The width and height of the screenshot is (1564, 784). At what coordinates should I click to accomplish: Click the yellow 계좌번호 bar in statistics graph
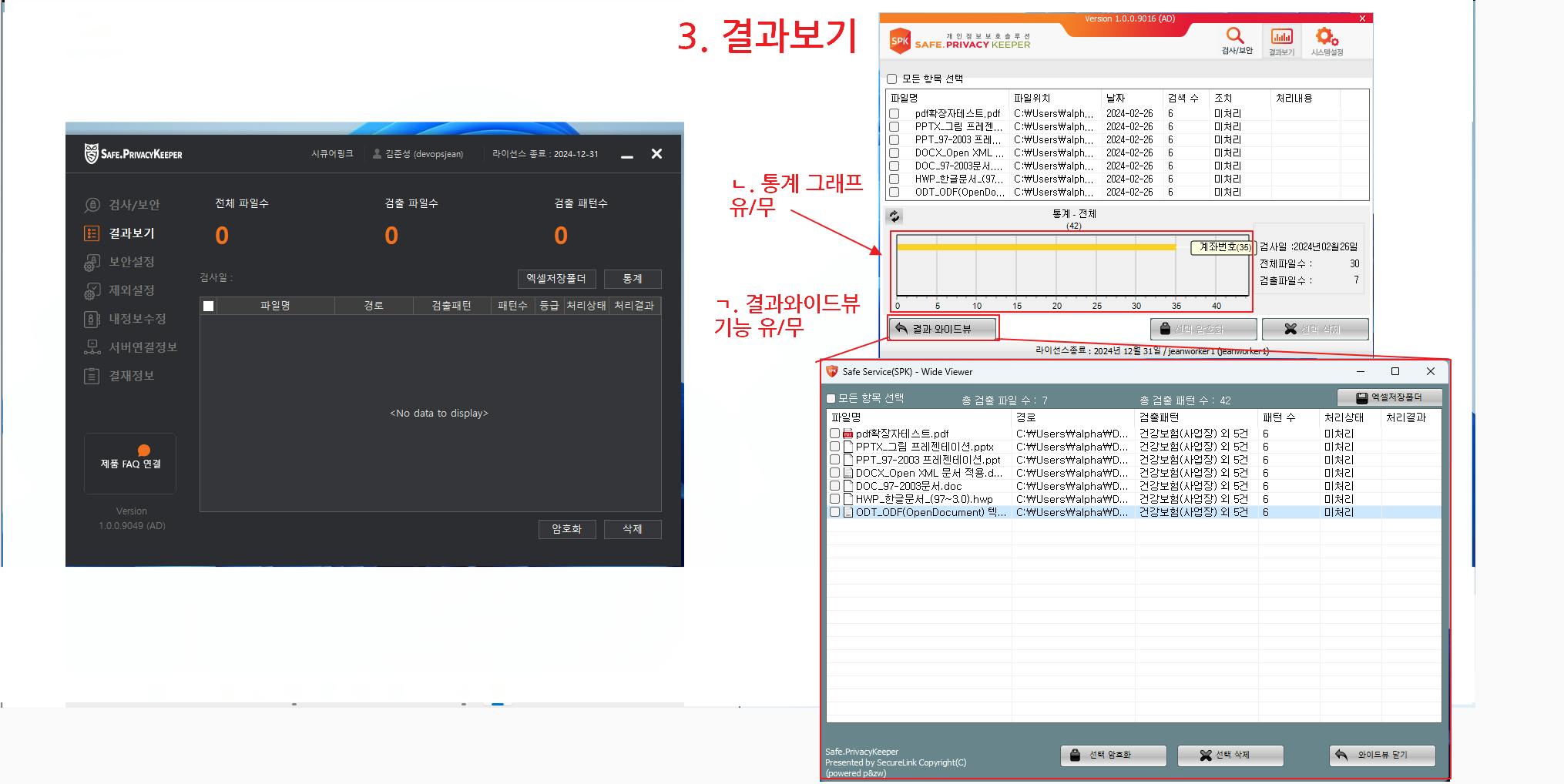click(x=1036, y=247)
